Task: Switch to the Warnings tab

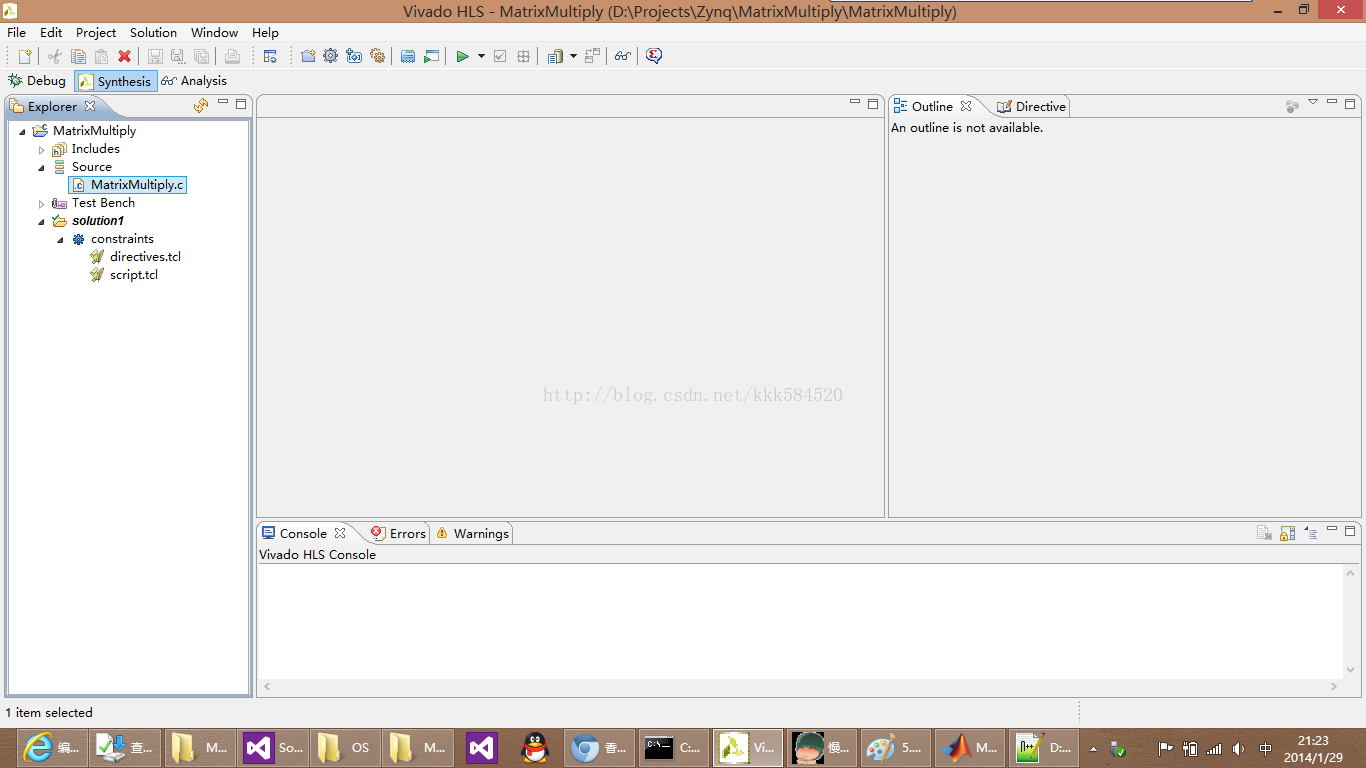Action: (473, 533)
